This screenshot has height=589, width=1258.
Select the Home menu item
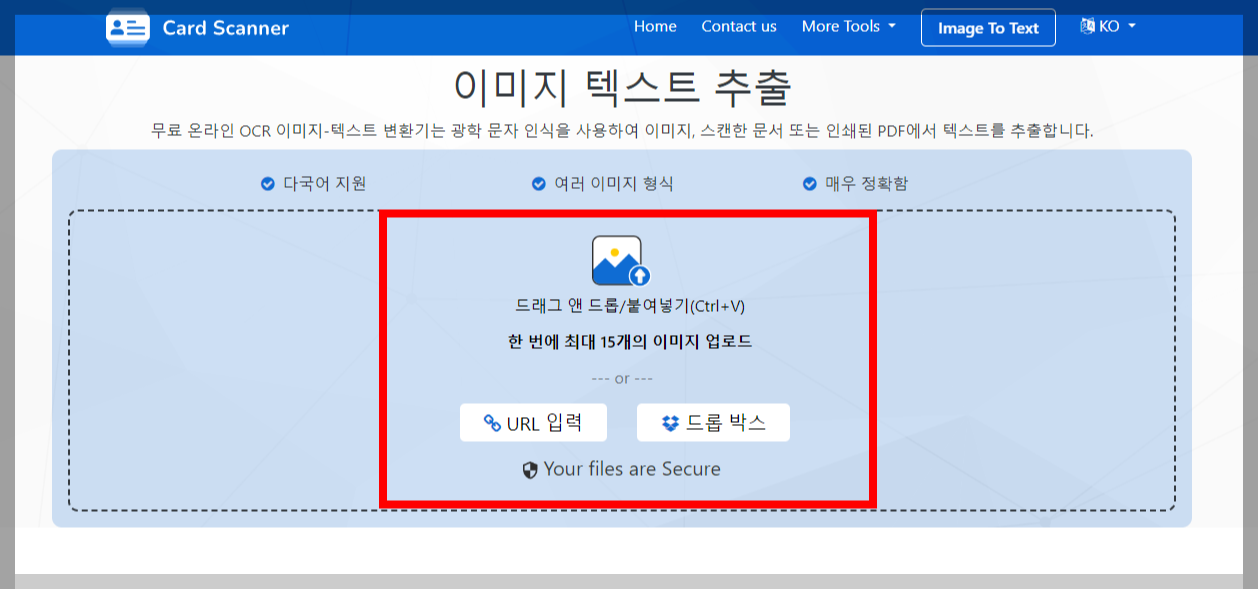pos(655,27)
